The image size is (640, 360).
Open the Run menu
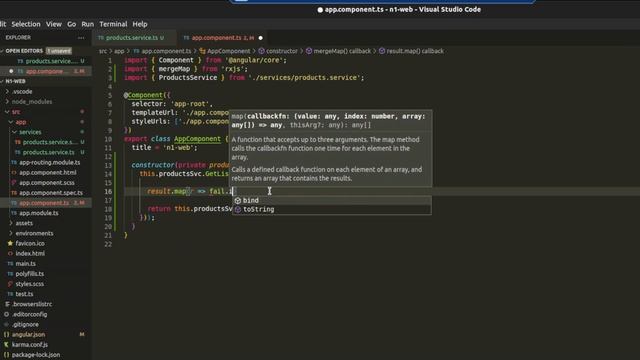coord(87,24)
